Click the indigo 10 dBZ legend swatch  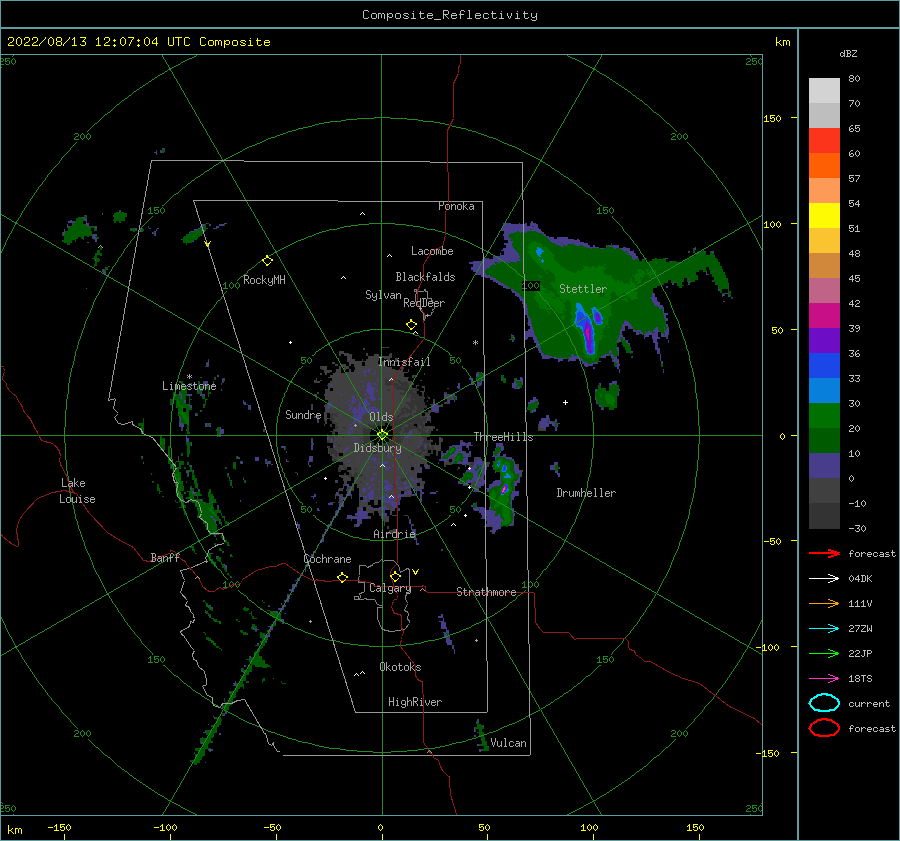[824, 466]
